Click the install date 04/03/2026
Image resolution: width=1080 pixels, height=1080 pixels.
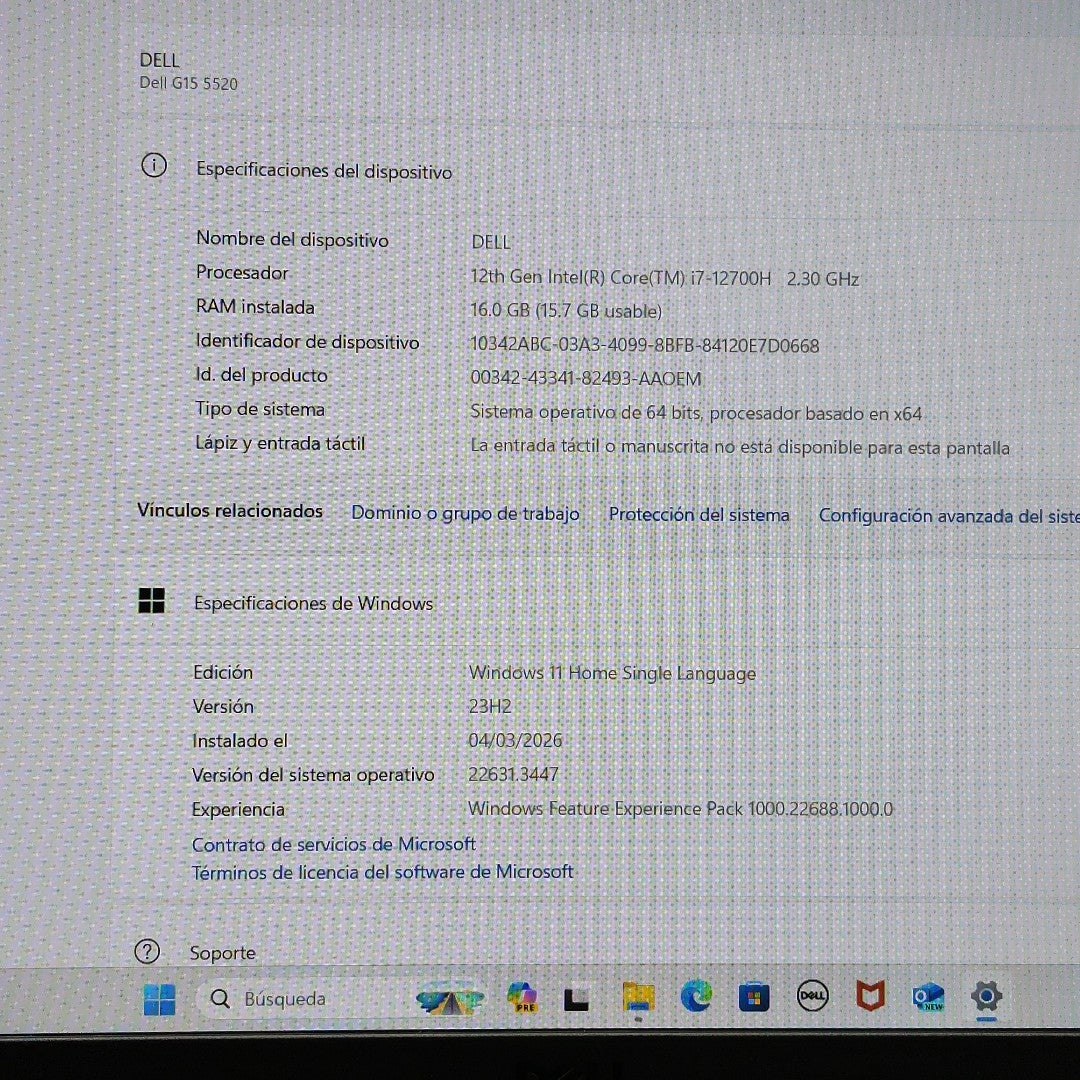point(515,740)
